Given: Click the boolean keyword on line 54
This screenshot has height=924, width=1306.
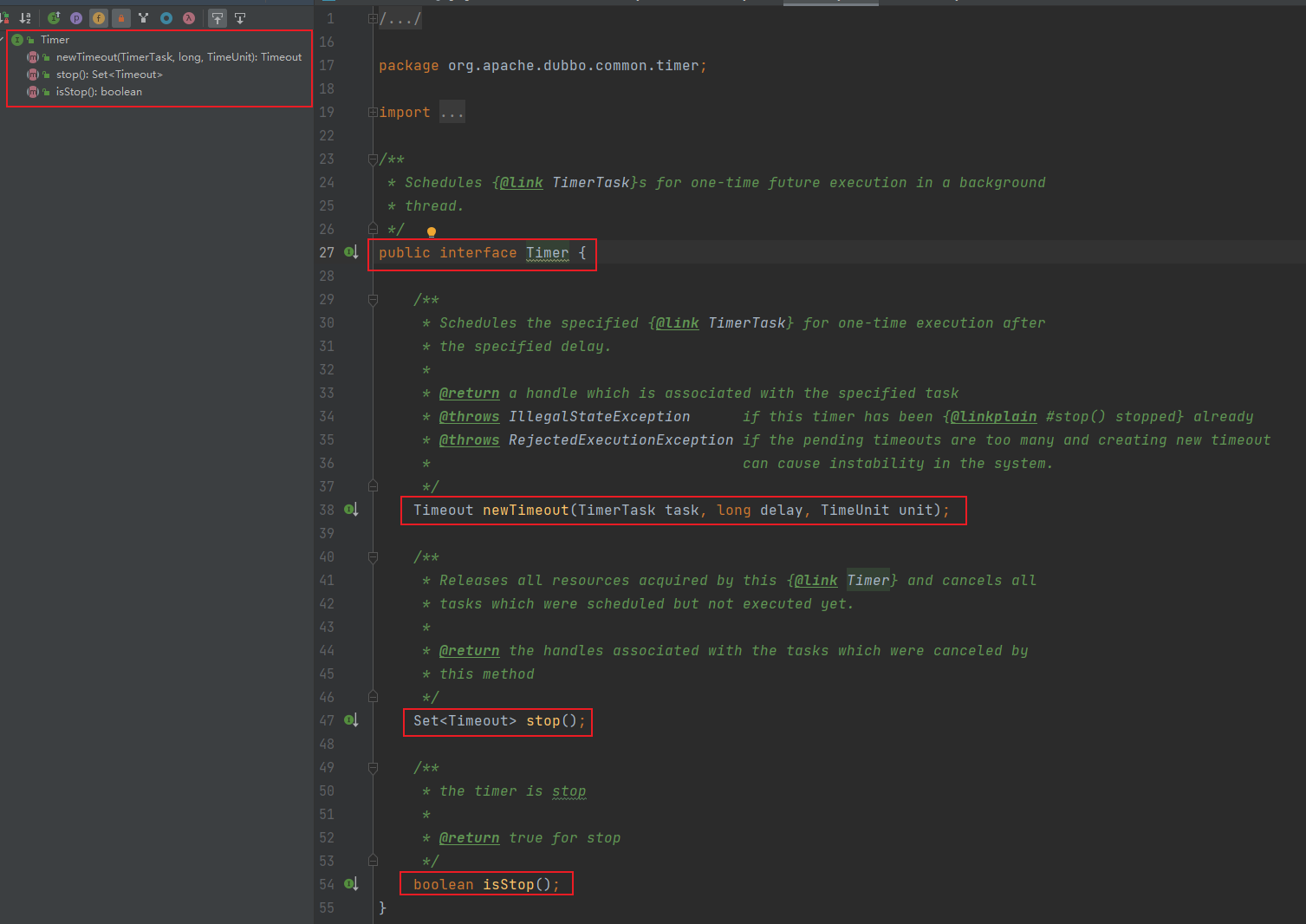Looking at the screenshot, I should click(444, 884).
